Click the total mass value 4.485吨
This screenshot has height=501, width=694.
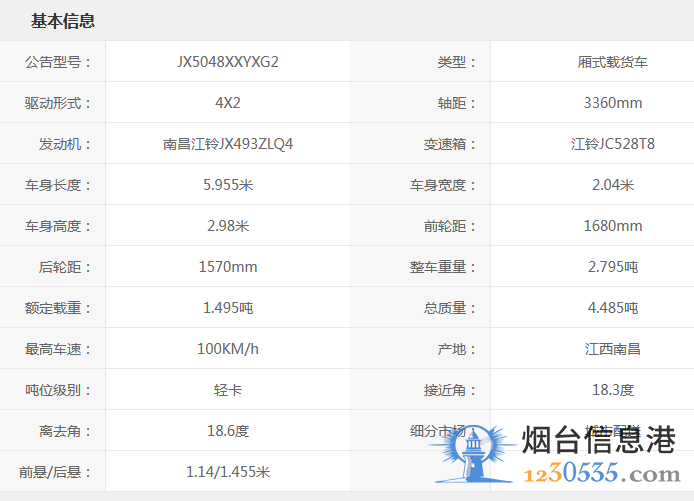point(613,308)
